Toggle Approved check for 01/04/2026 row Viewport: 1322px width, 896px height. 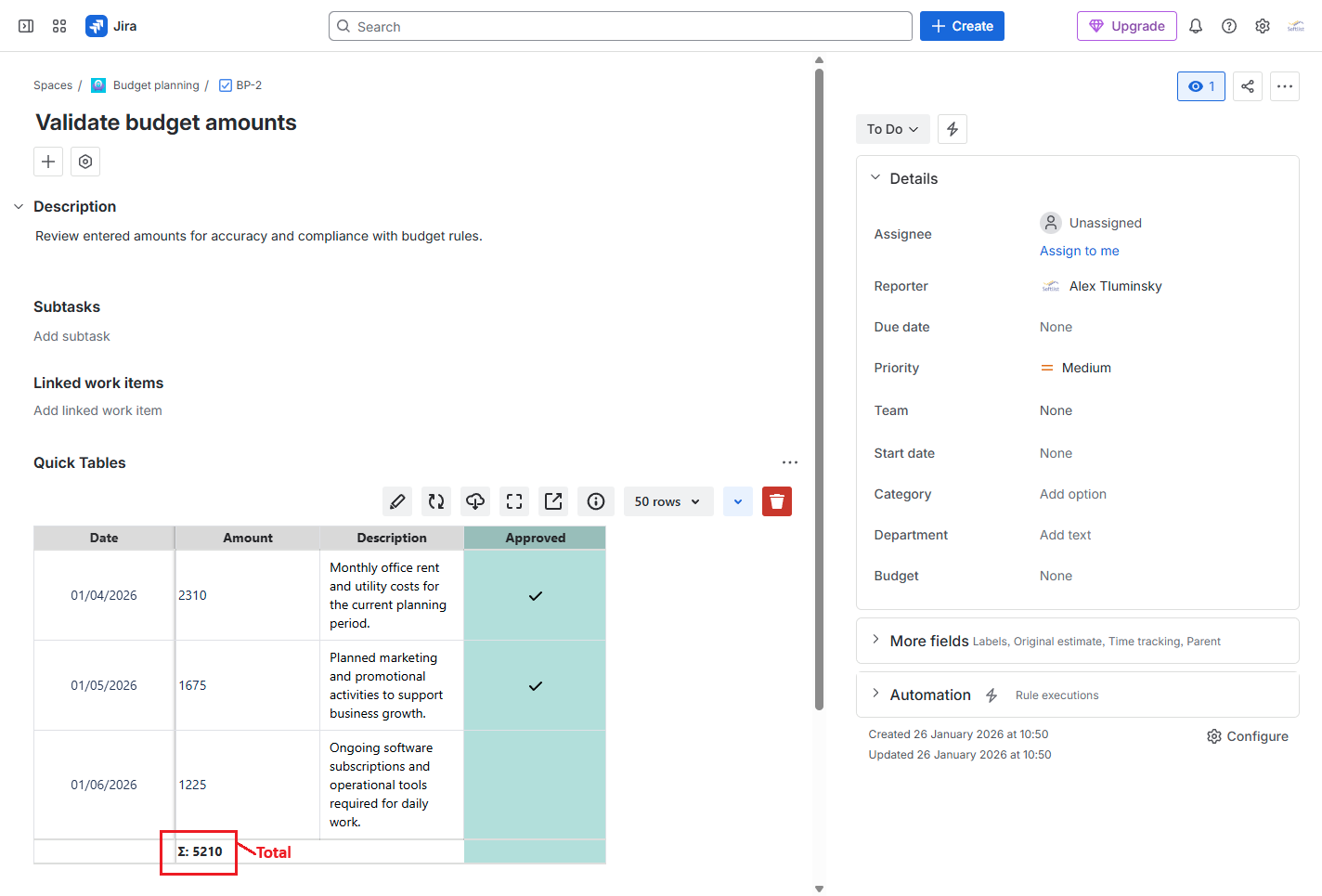click(x=536, y=596)
